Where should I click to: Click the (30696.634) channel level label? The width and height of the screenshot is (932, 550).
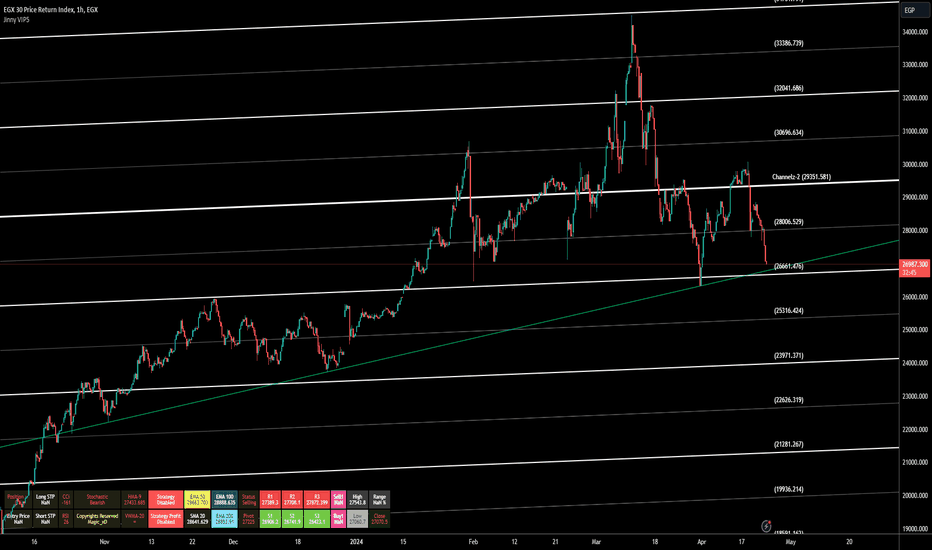tap(788, 133)
